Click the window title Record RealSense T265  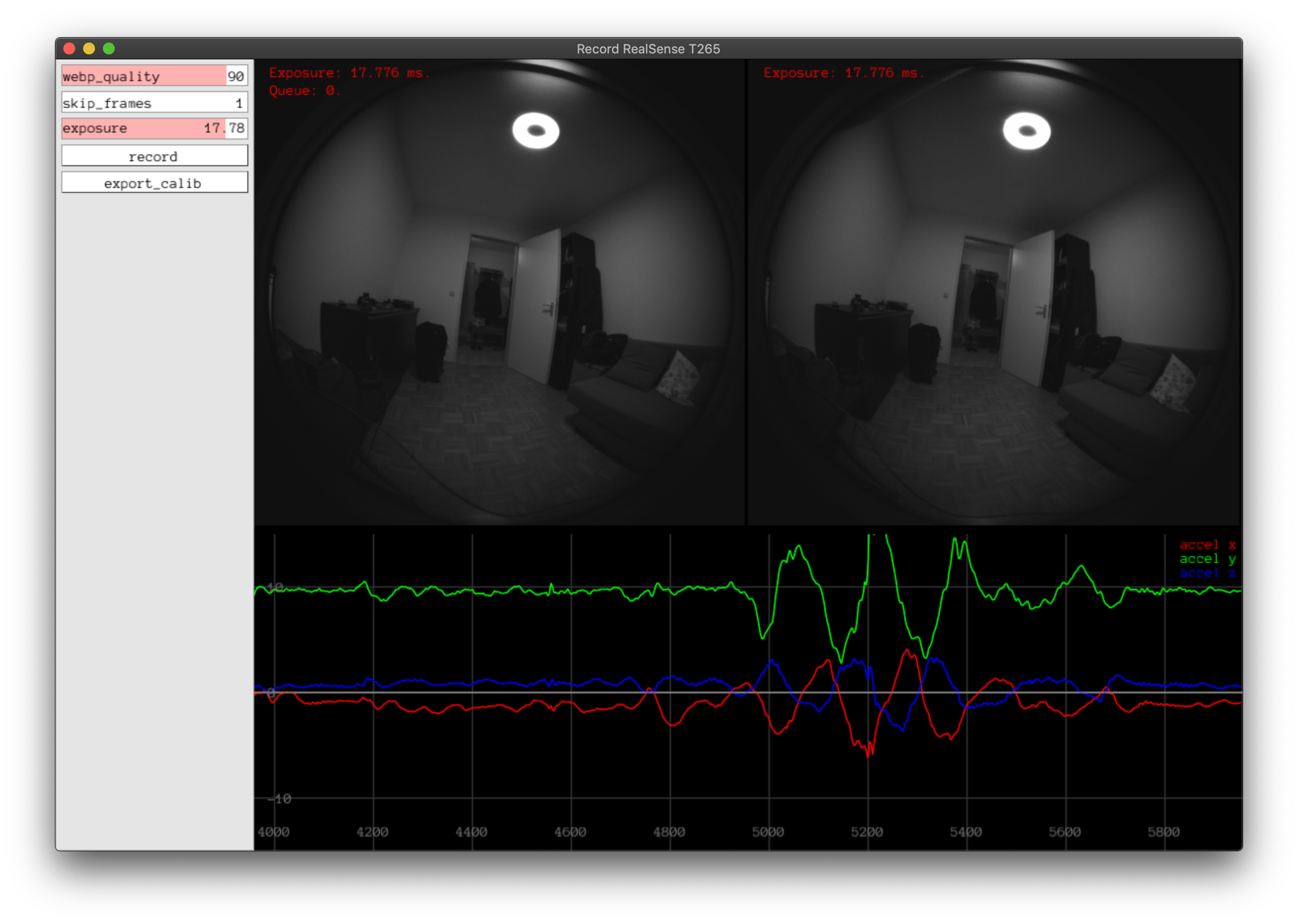pos(648,49)
